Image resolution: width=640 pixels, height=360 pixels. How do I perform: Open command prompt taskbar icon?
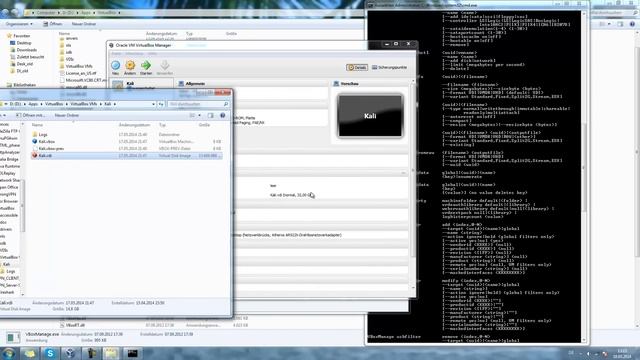tap(132, 353)
